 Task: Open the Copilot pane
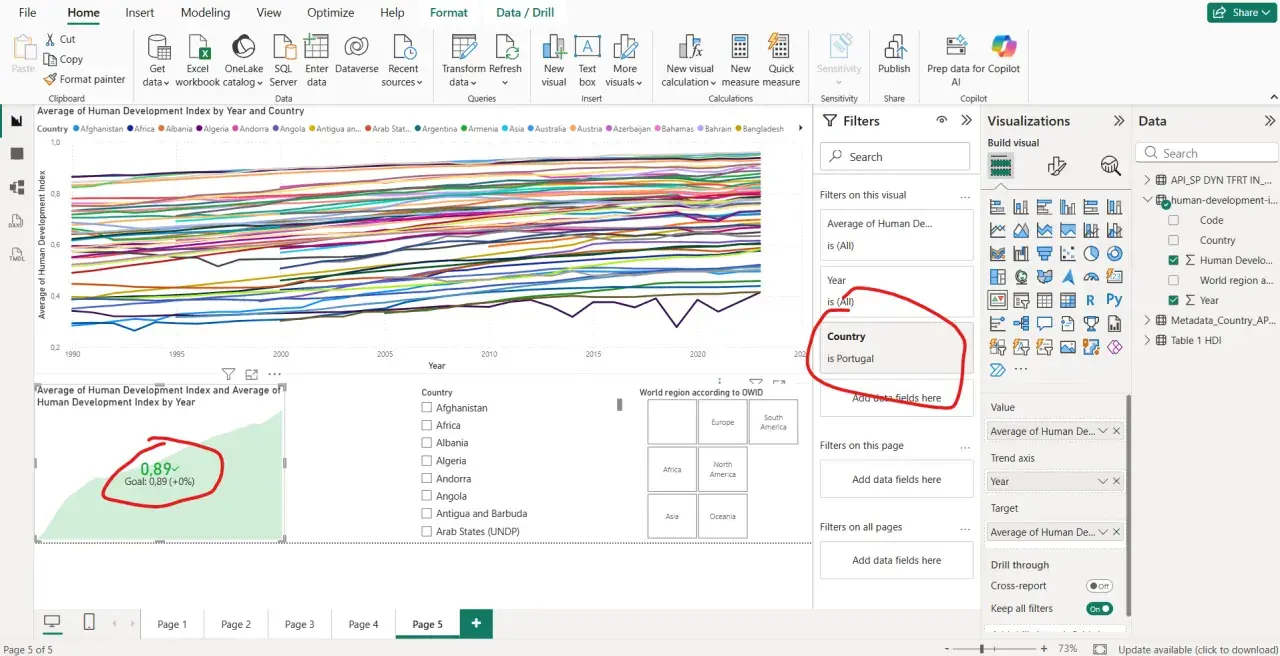[1003, 53]
